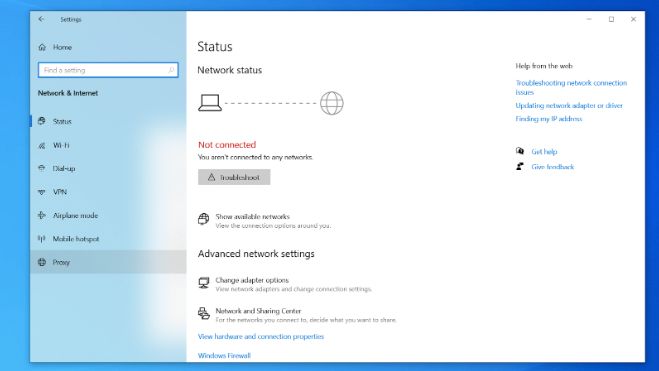Click the Proxy globe icon
This screenshot has width=659, height=371.
42,262
